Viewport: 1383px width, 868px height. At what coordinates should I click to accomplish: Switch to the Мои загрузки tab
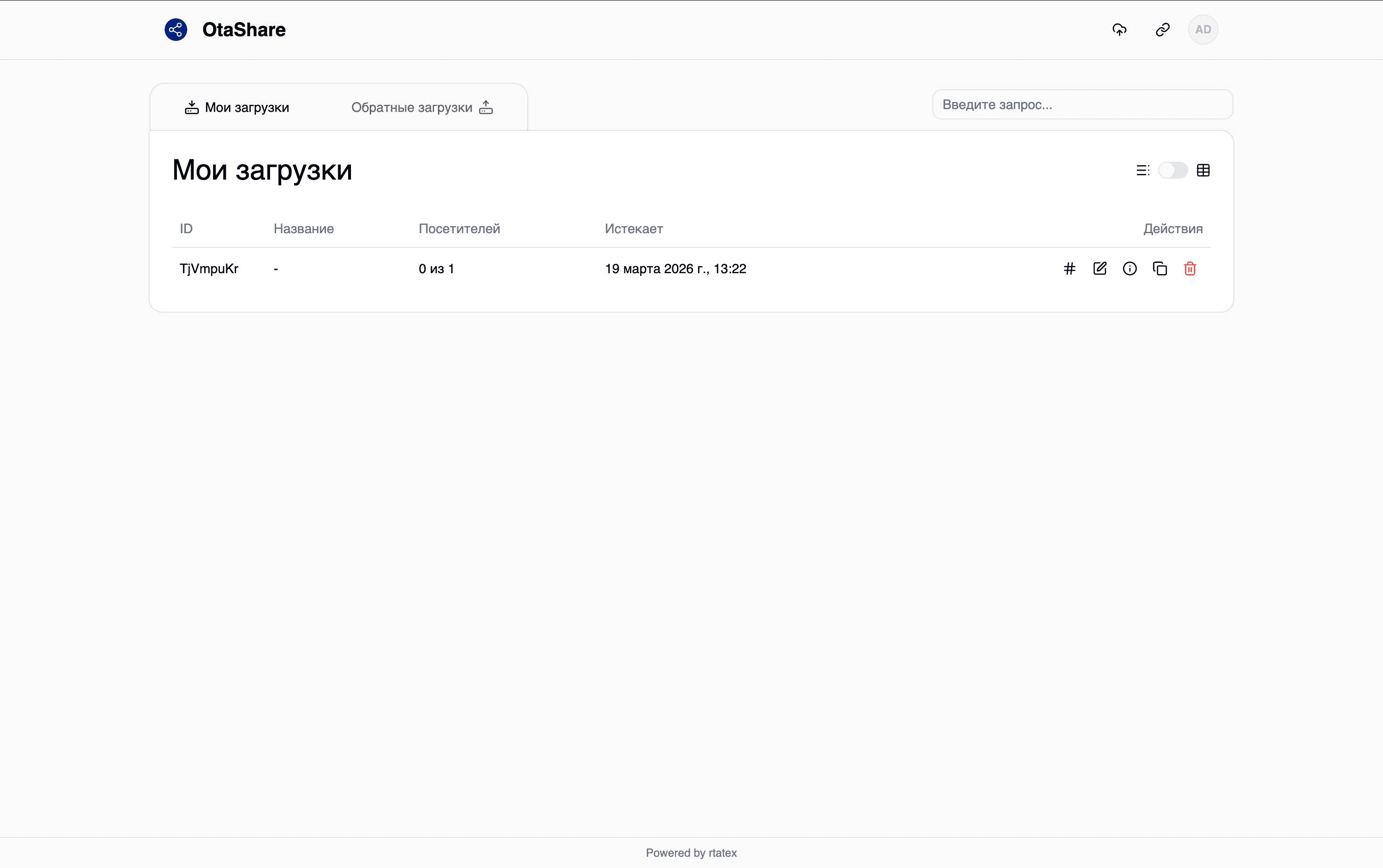[237, 107]
